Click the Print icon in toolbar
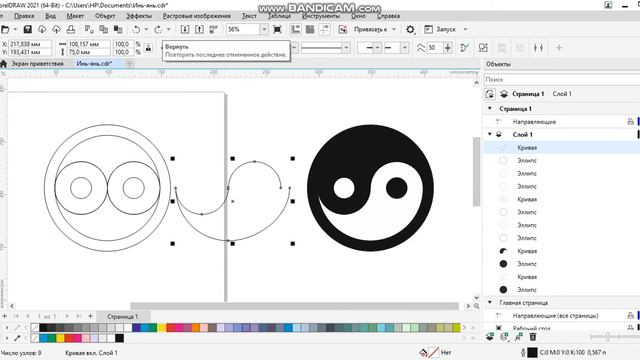640x360 pixels. point(71,29)
